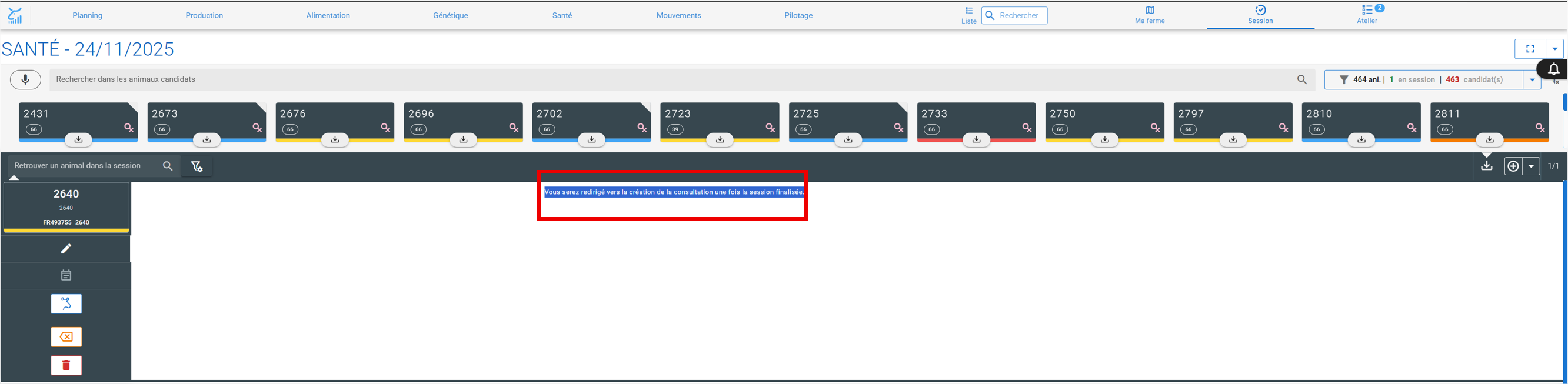This screenshot has width=1568, height=384.
Task: Open the Santé menu
Action: tap(562, 16)
